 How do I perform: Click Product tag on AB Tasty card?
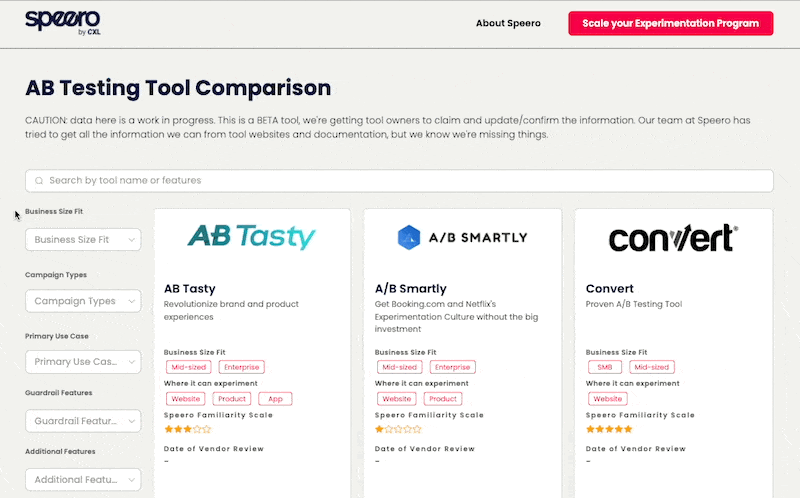232,399
